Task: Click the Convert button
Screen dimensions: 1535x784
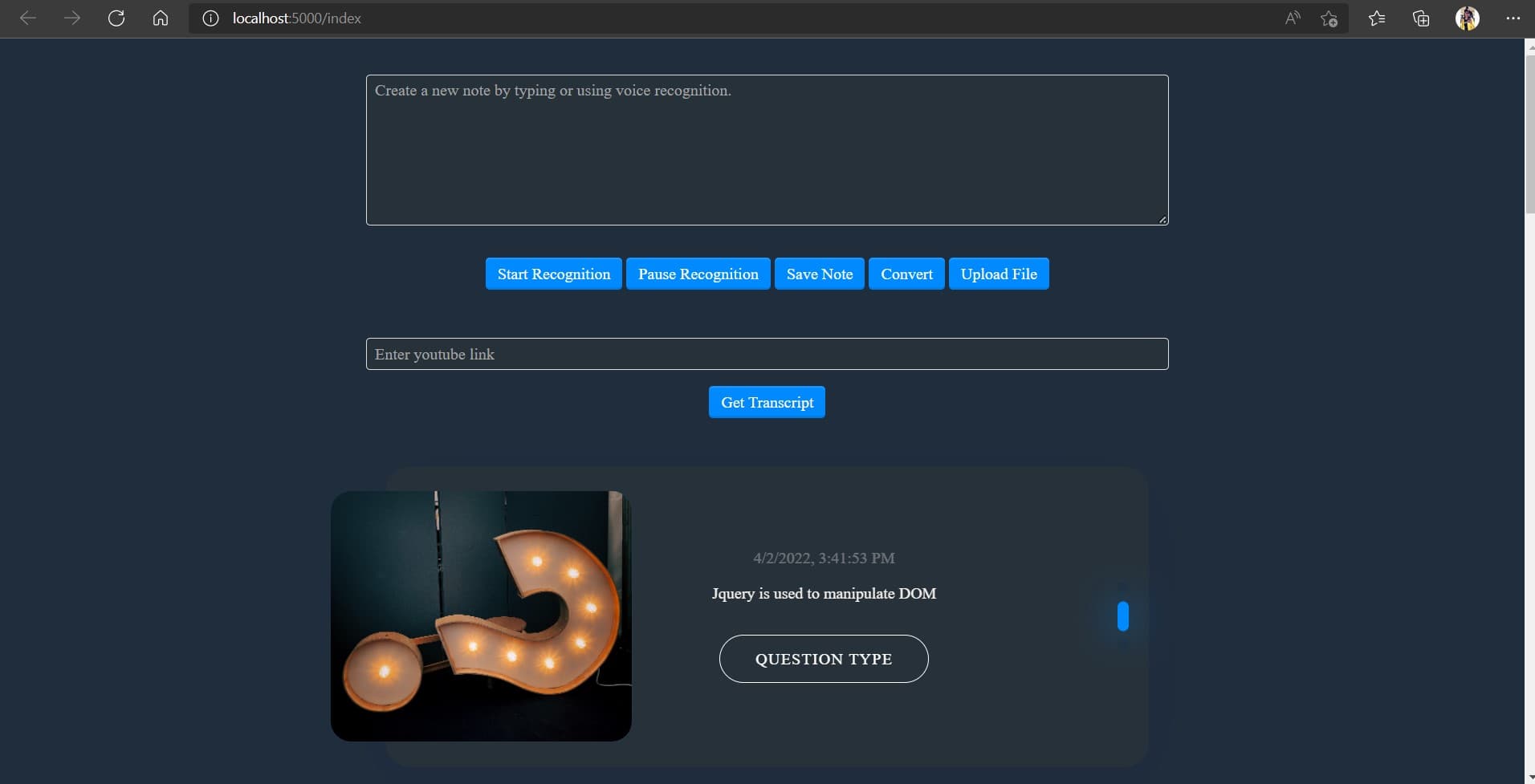Action: pos(906,274)
